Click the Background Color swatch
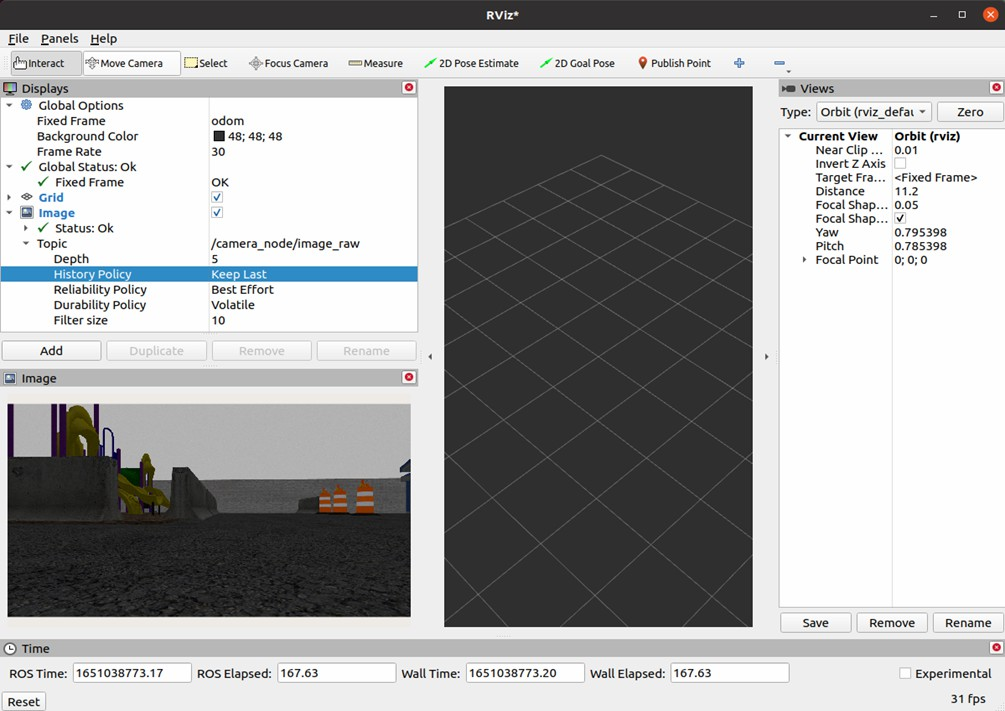 (219, 136)
